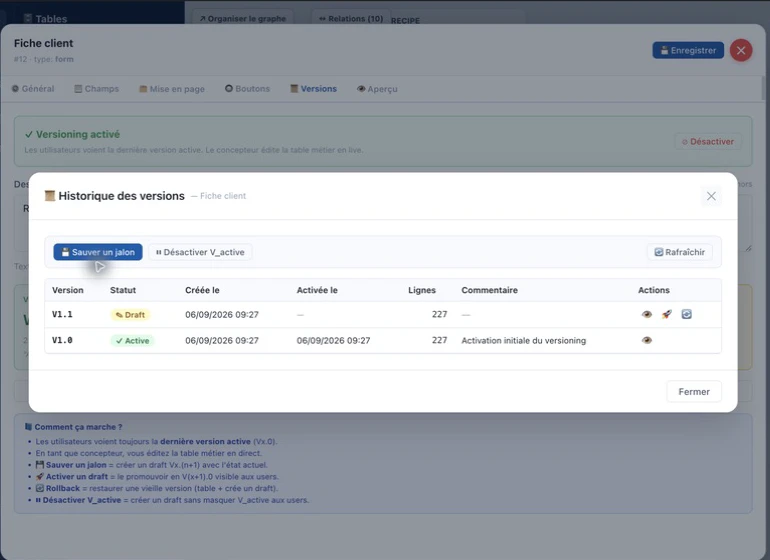Viewport: 770px width, 560px height.
Task: Click the Statut column header
Action: pyautogui.click(x=123, y=290)
